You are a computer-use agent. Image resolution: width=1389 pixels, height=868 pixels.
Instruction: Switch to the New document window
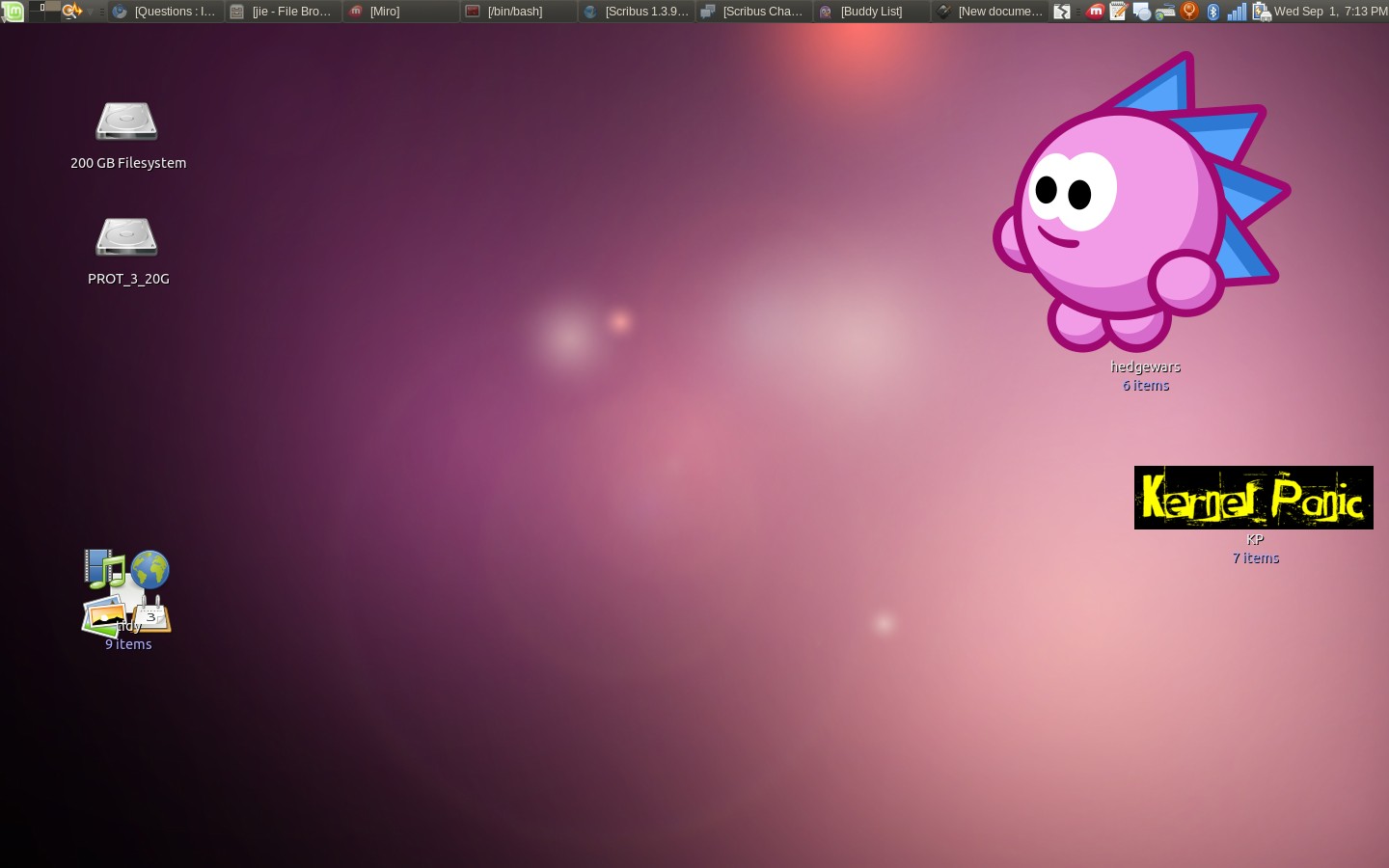(x=989, y=12)
